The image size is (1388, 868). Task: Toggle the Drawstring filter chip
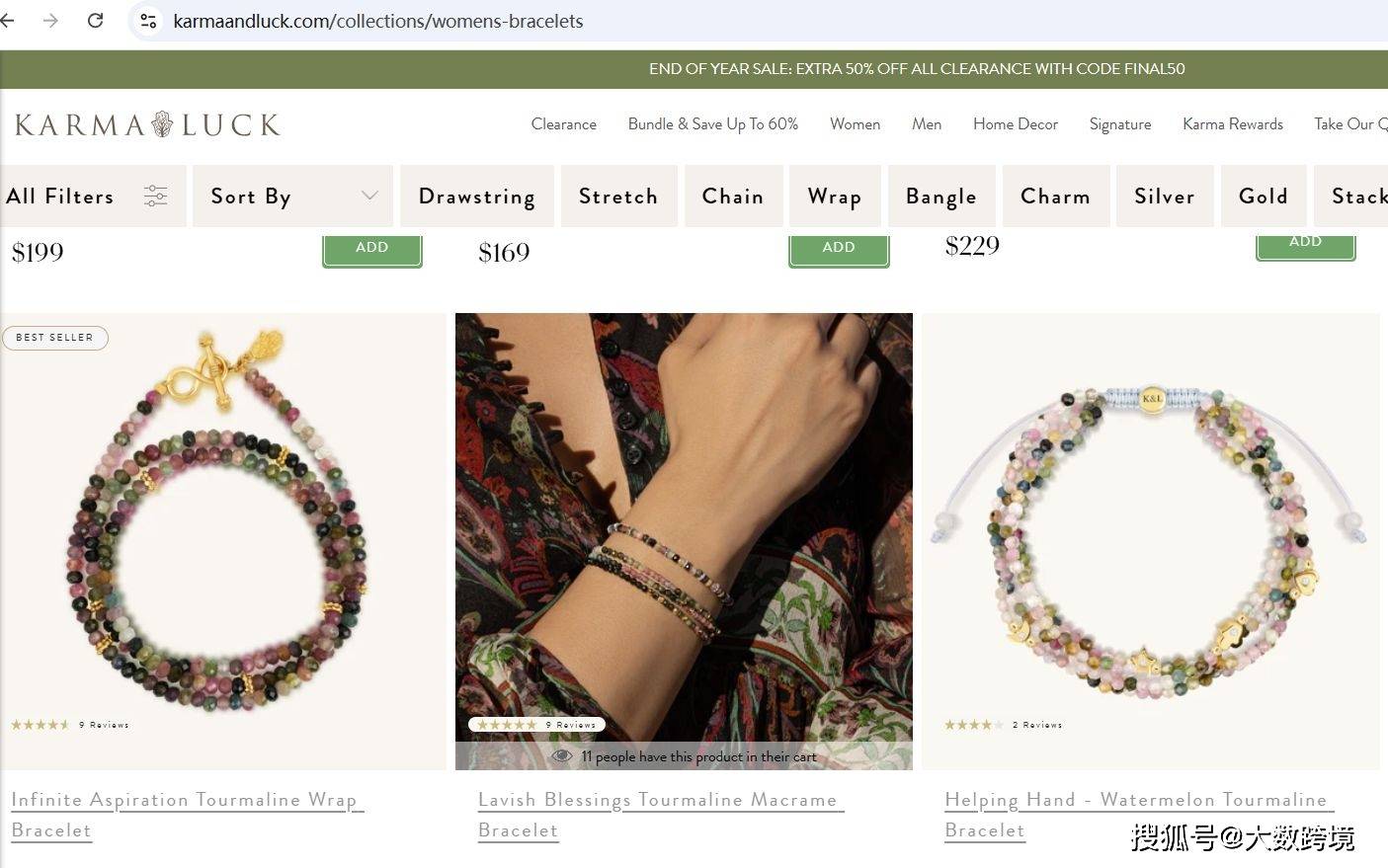click(x=477, y=197)
